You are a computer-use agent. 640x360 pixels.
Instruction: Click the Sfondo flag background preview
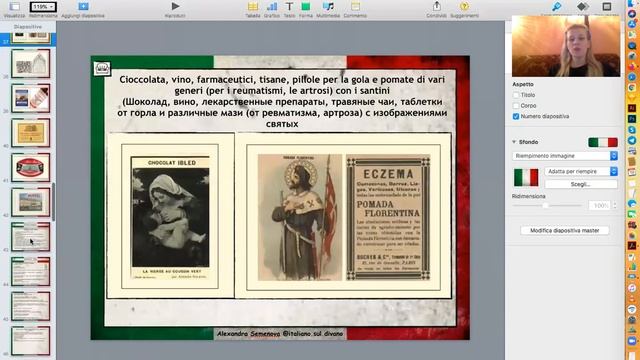[602, 142]
